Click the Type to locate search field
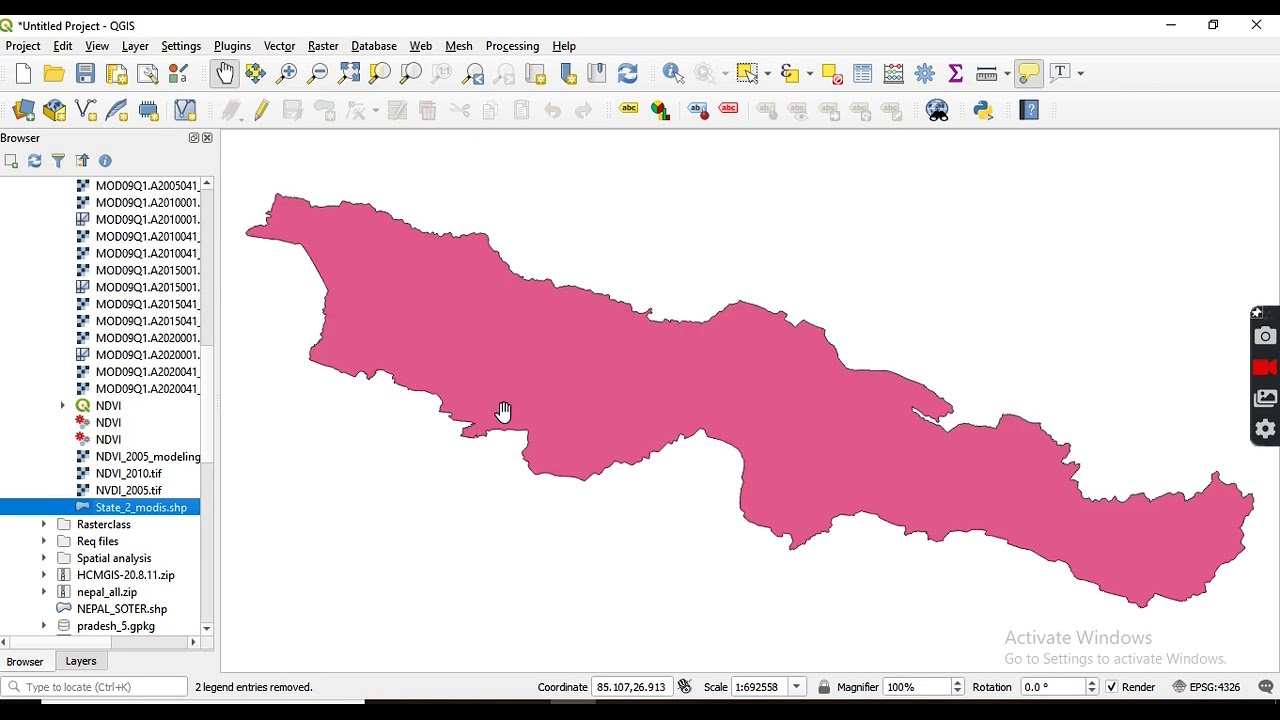This screenshot has height=720, width=1280. (x=95, y=687)
